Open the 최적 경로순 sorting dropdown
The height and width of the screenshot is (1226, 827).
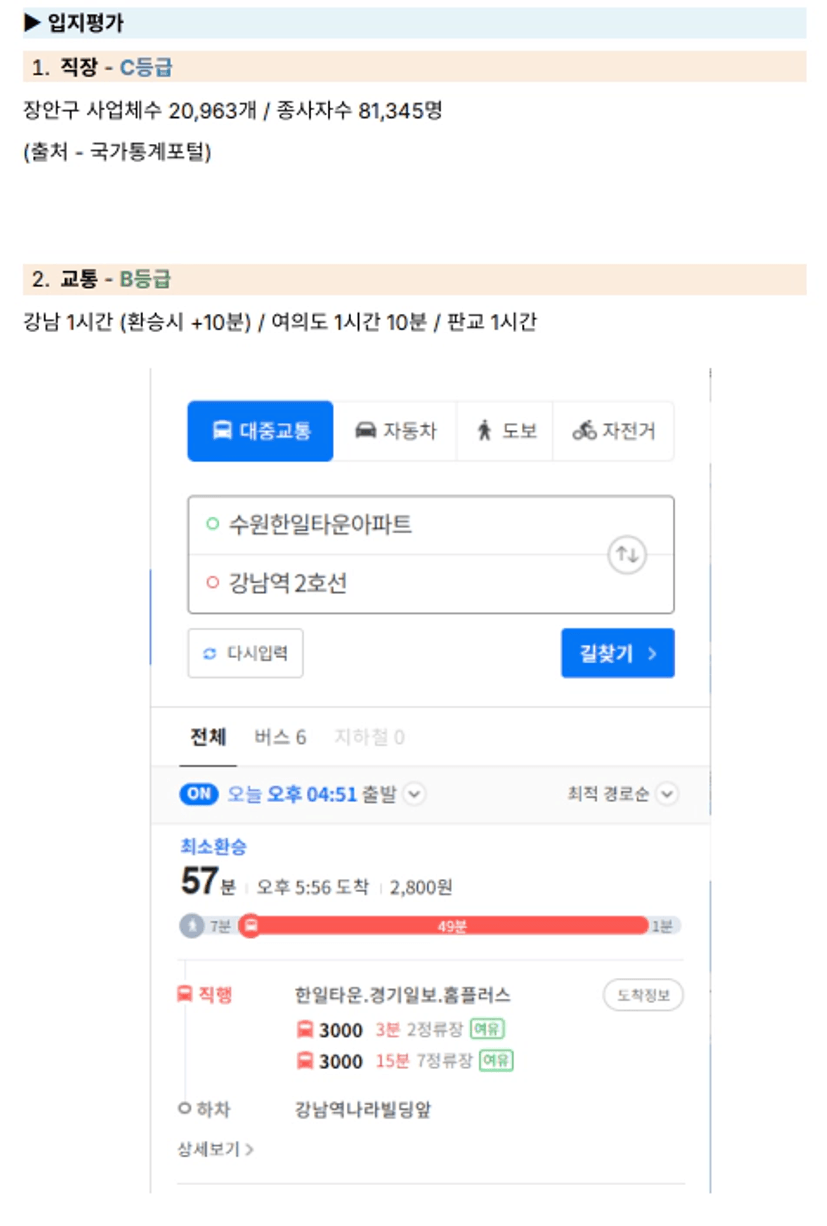[x=622, y=794]
